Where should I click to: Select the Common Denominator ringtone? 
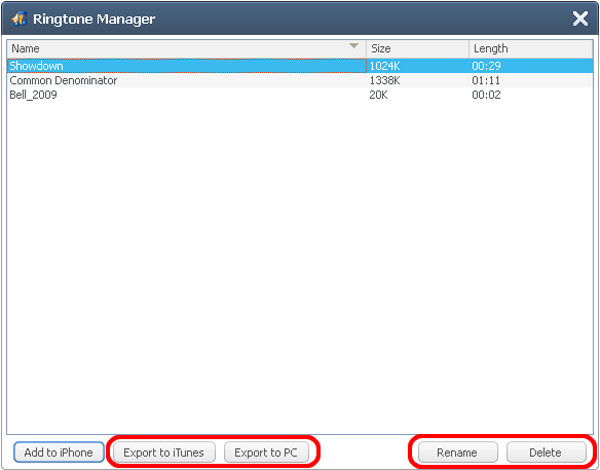[x=63, y=81]
